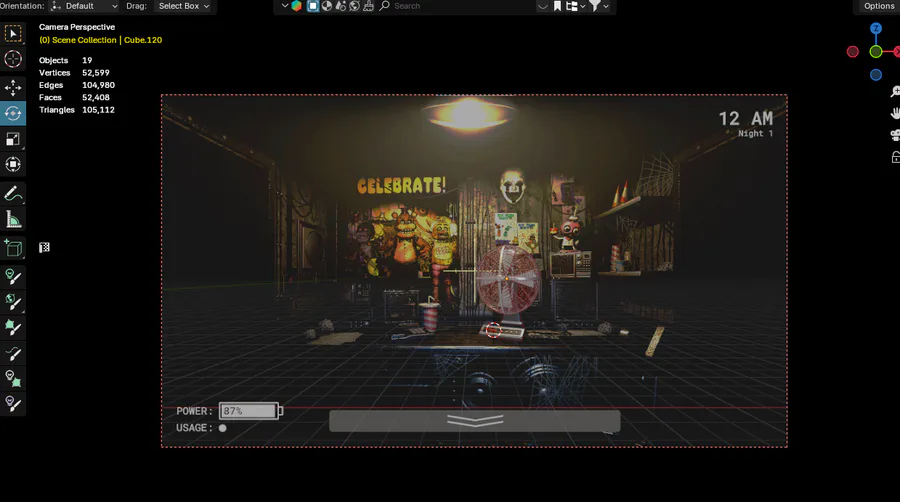Open the Options panel button

tap(879, 6)
